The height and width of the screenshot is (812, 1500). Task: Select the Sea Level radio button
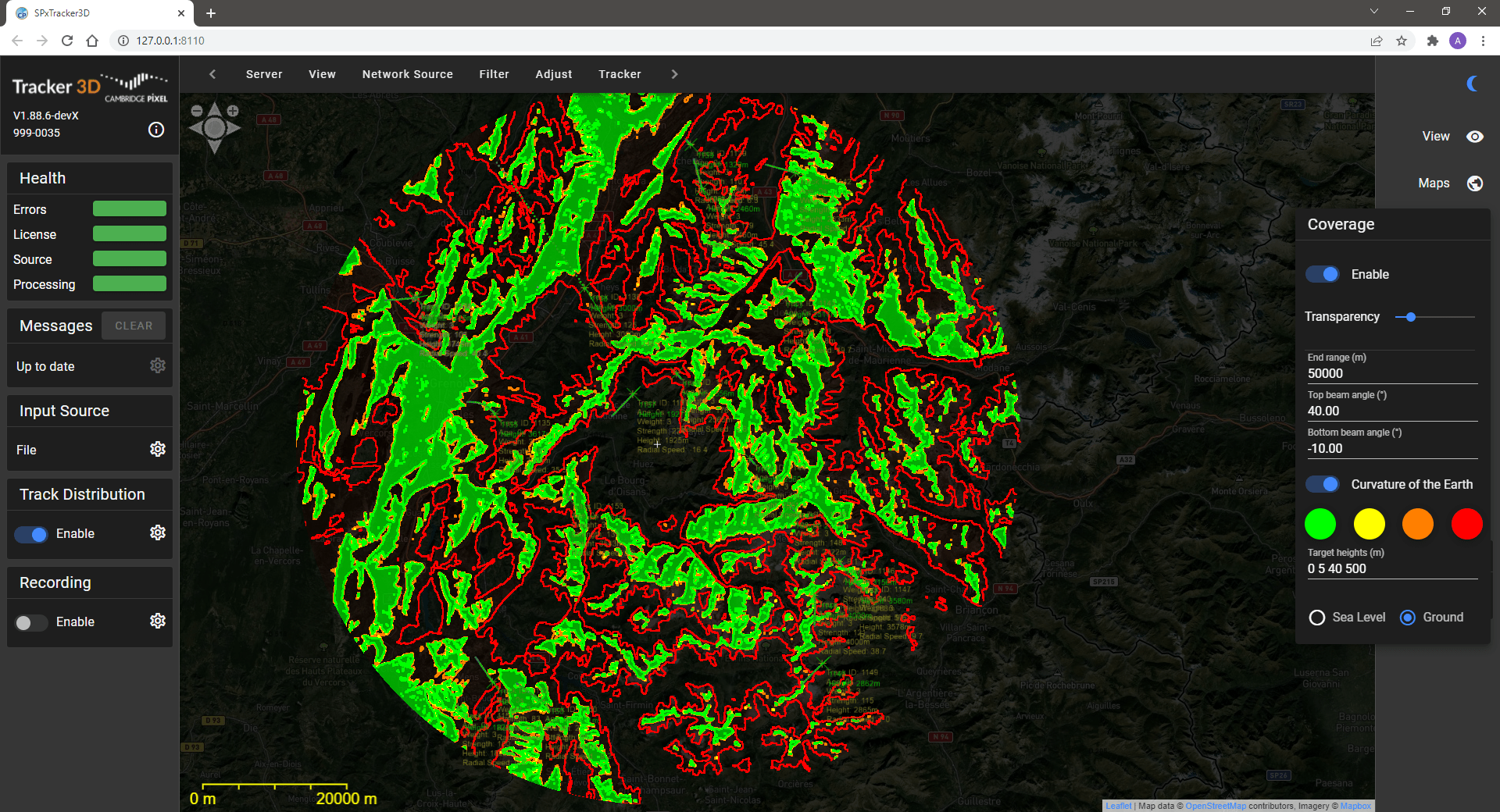[1317, 618]
